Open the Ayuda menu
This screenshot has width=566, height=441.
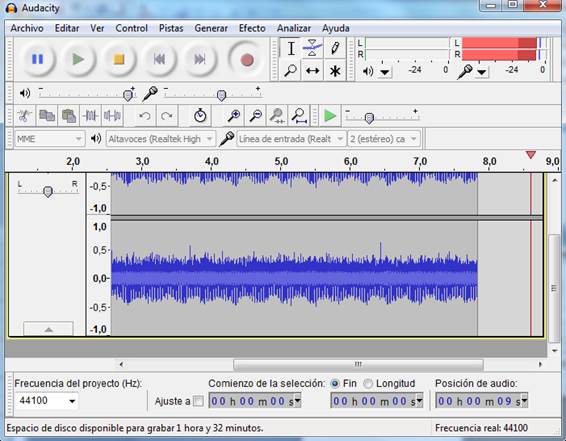[336, 28]
